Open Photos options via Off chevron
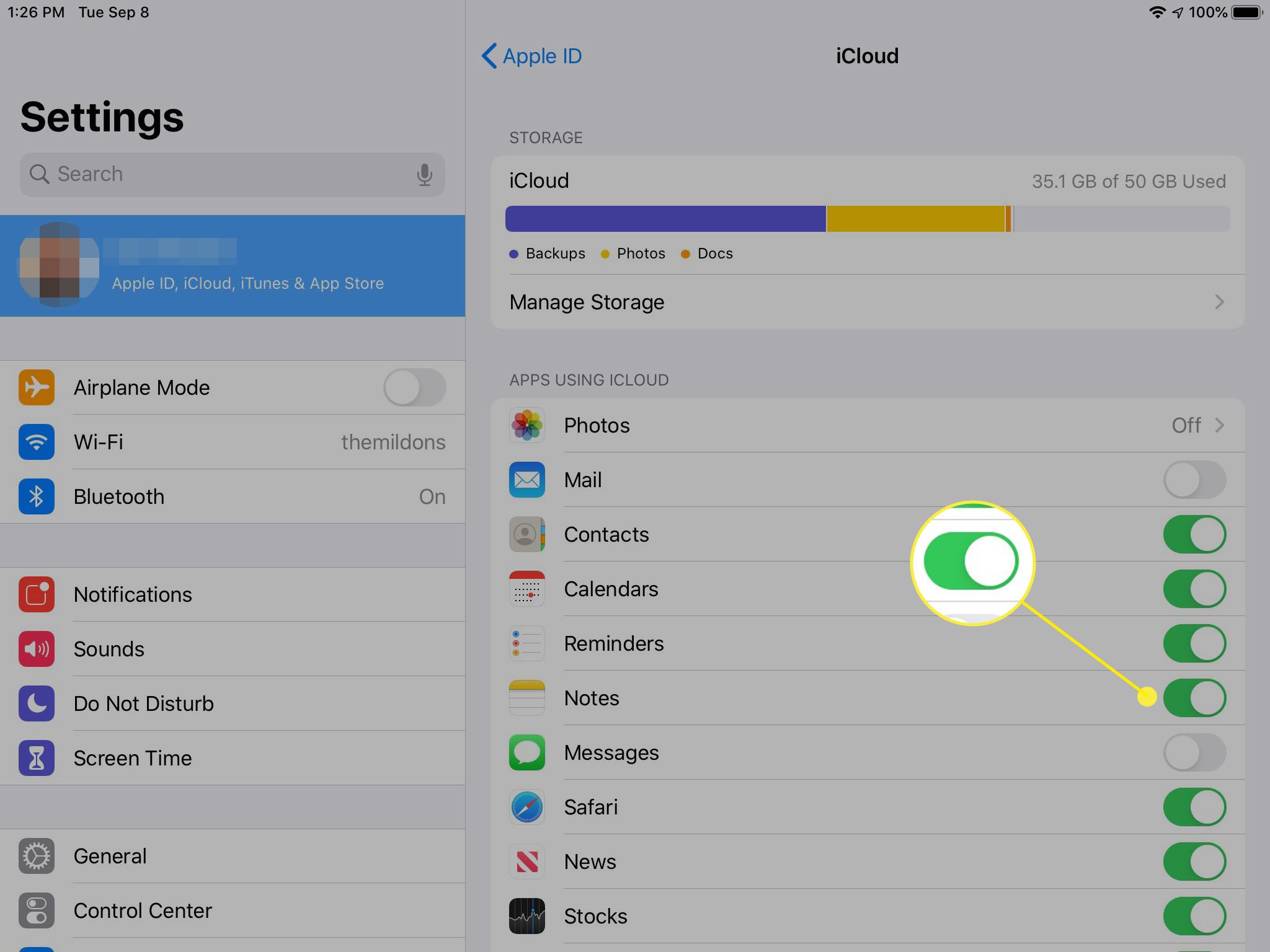This screenshot has height=952, width=1270. 1219,425
